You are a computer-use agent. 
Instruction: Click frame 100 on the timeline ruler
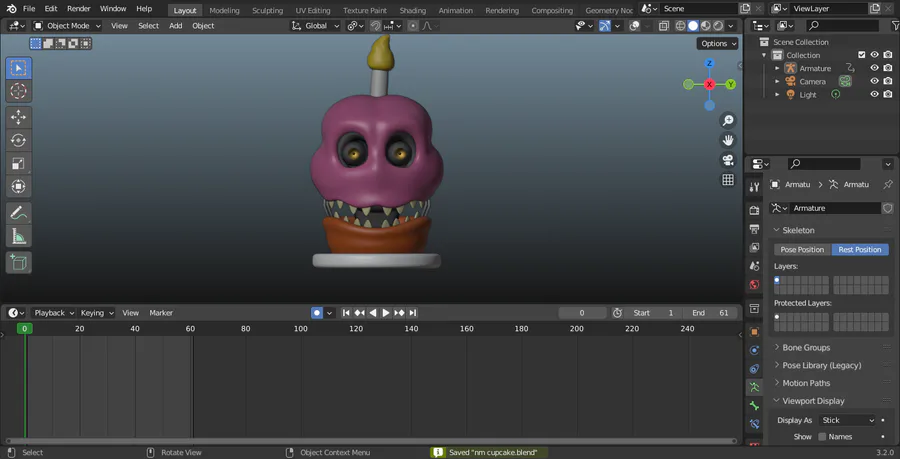point(300,328)
